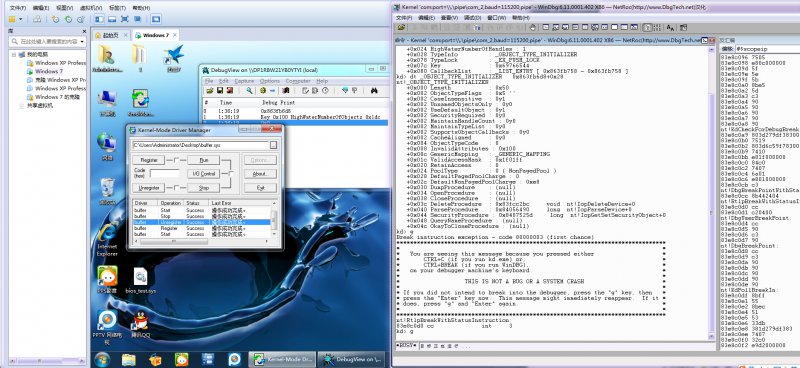Select buffer Stop row in driver list
Viewport: 800px width, 368px height.
click(201, 216)
